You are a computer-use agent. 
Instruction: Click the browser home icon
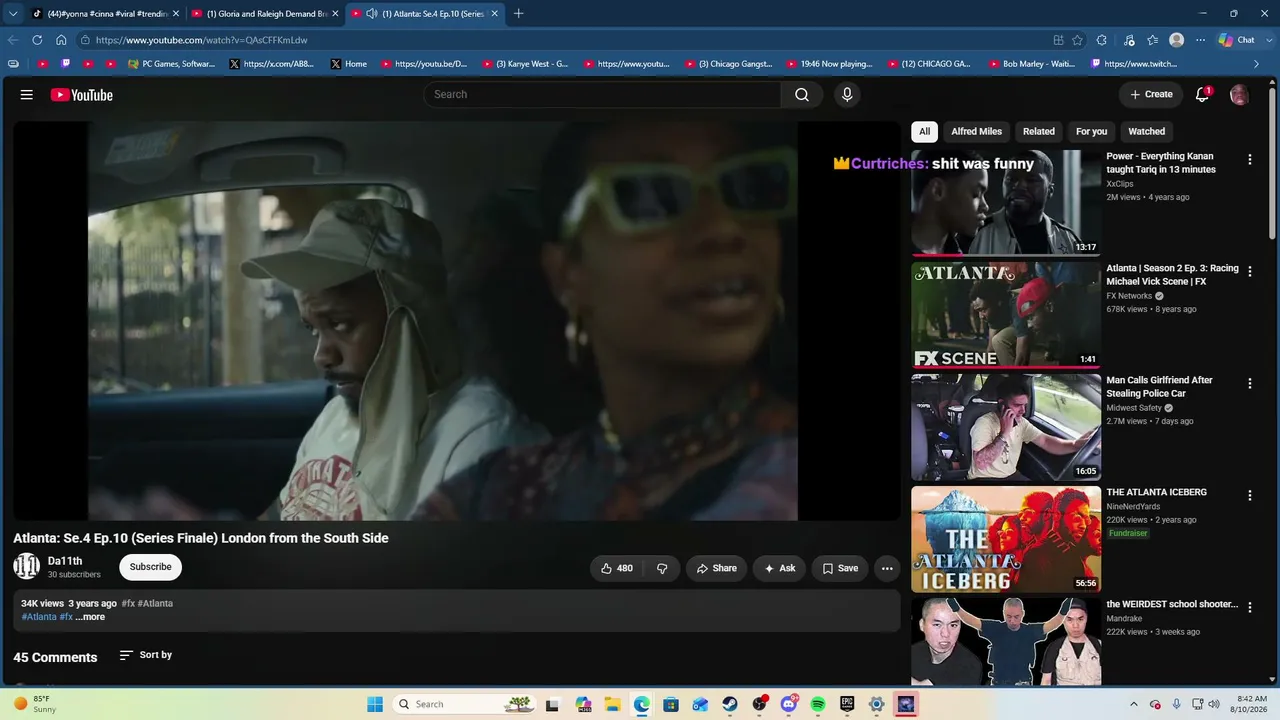[x=61, y=40]
